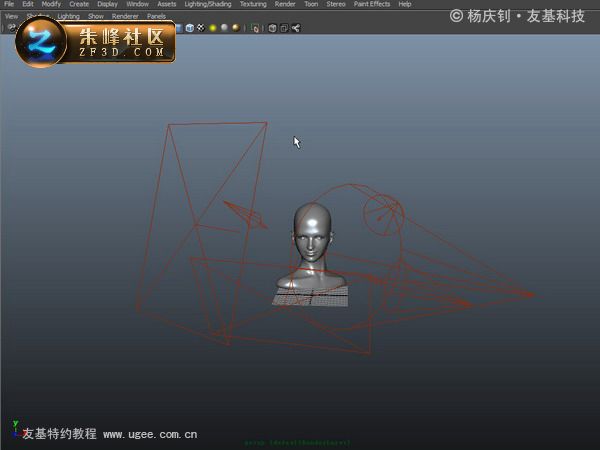Image resolution: width=600 pixels, height=450 pixels.
Task: Toggle the textured checker display icon
Action: click(201, 28)
